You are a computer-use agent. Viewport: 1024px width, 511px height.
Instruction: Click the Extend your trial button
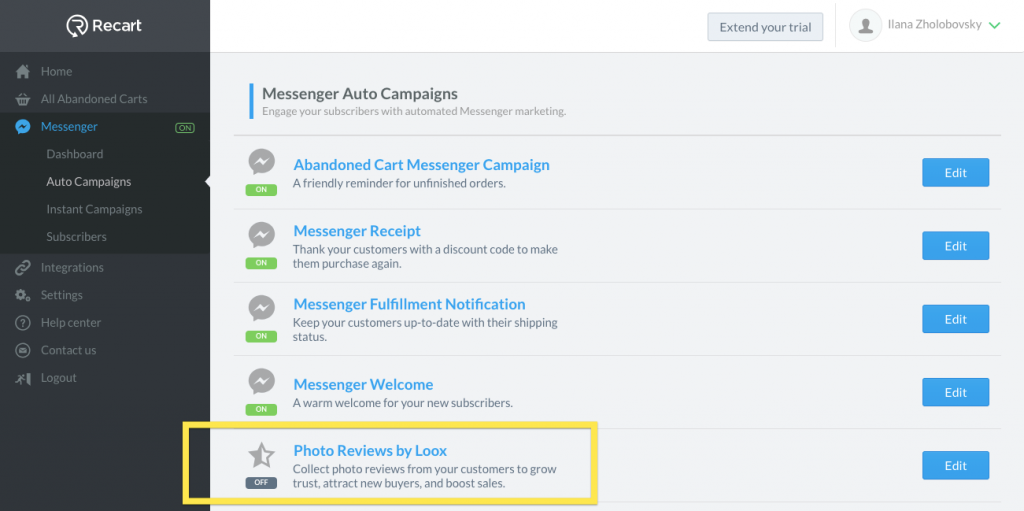tap(765, 27)
